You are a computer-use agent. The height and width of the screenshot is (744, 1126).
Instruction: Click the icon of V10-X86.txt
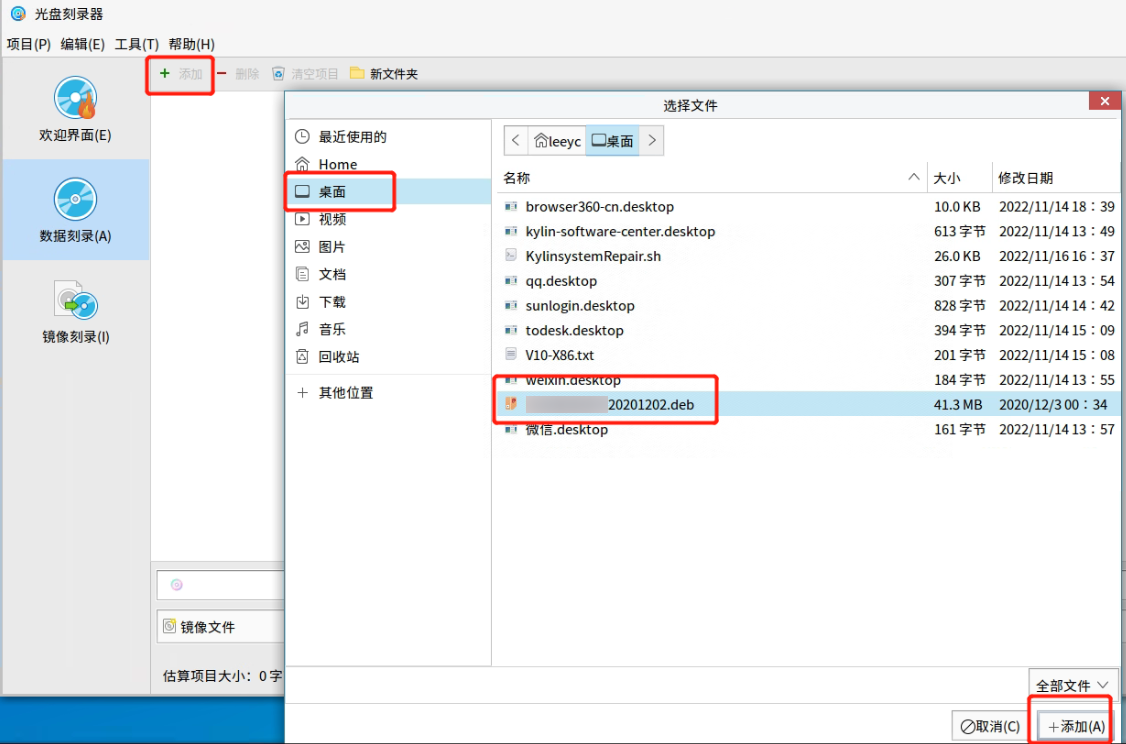click(511, 355)
